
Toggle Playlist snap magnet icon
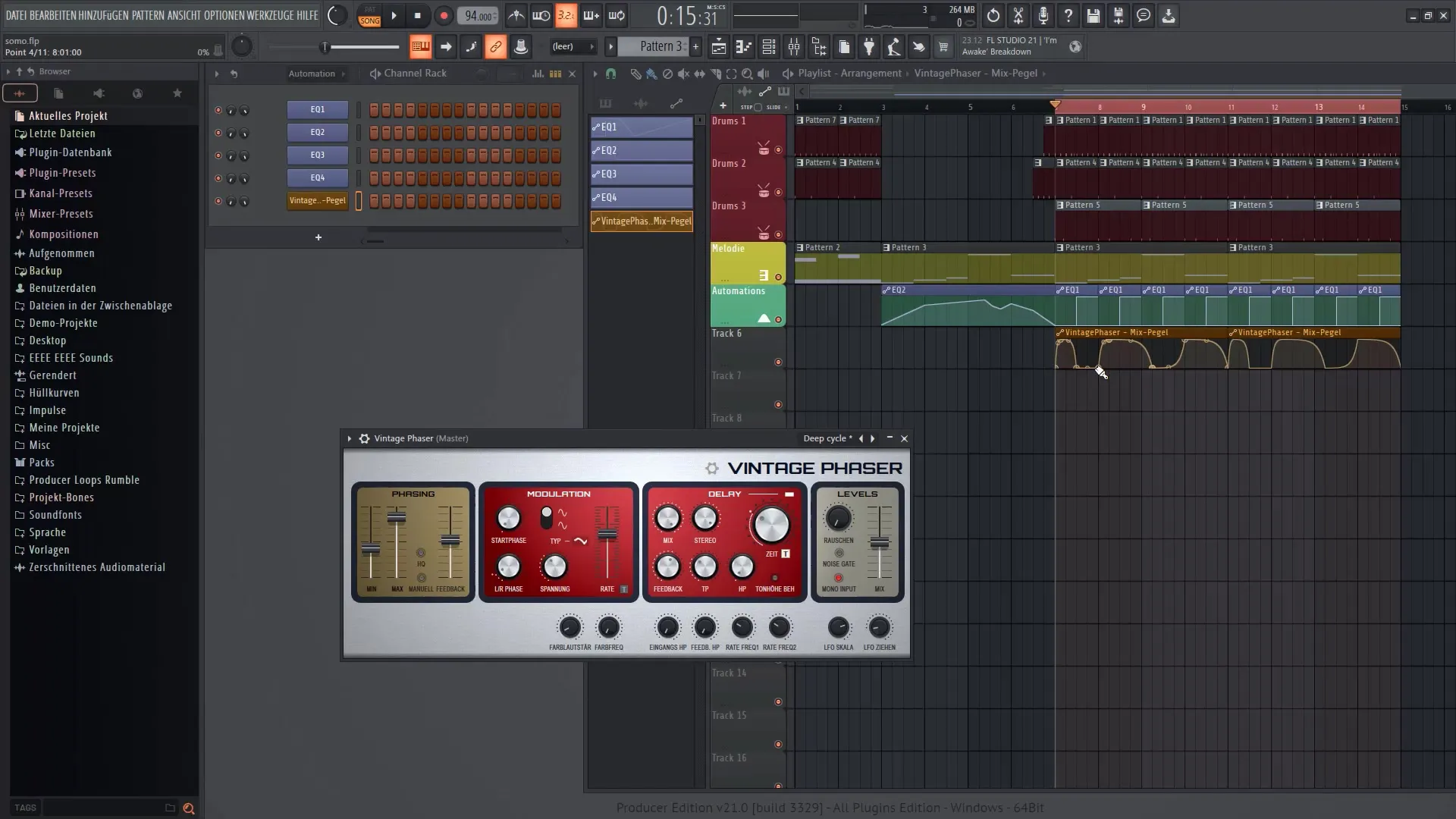(x=610, y=74)
